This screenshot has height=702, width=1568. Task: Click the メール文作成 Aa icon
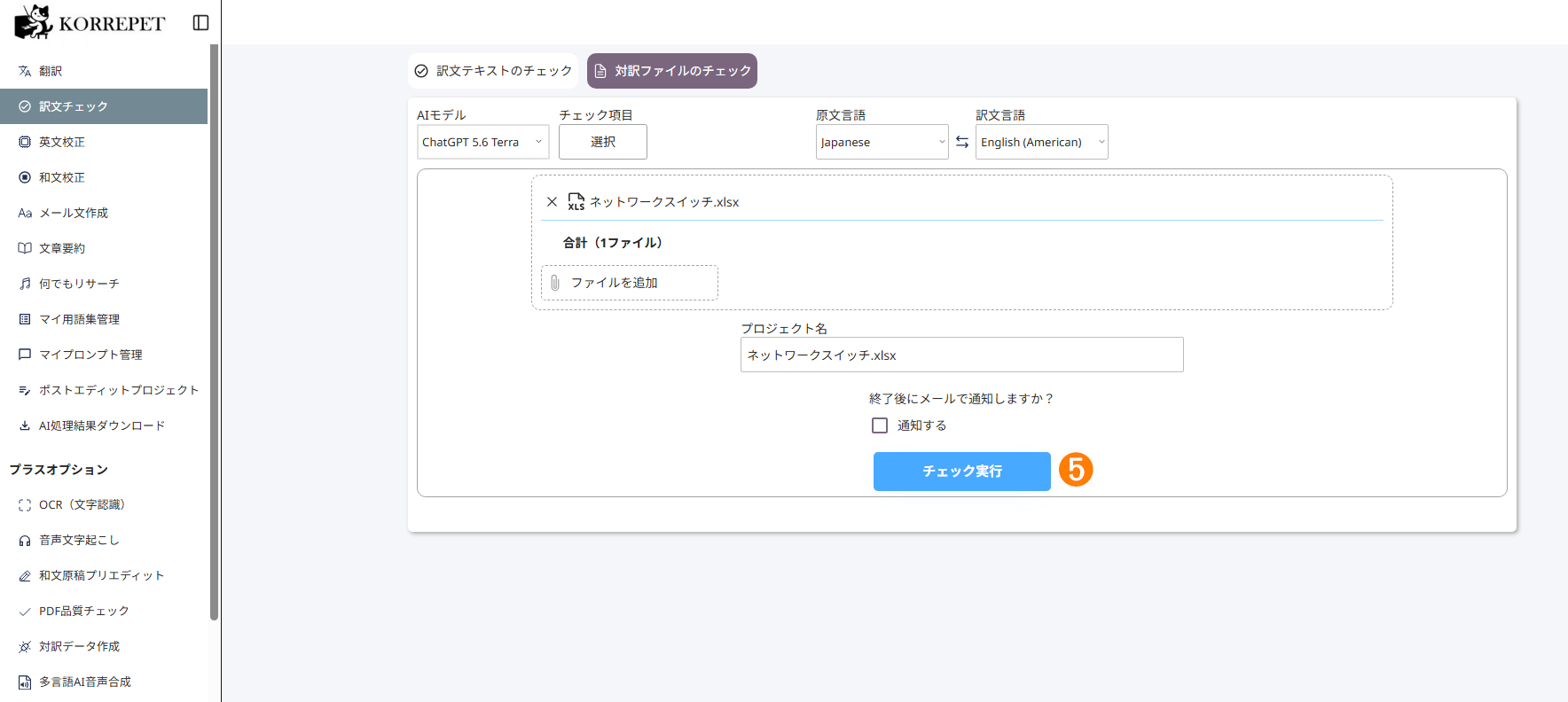pos(25,213)
